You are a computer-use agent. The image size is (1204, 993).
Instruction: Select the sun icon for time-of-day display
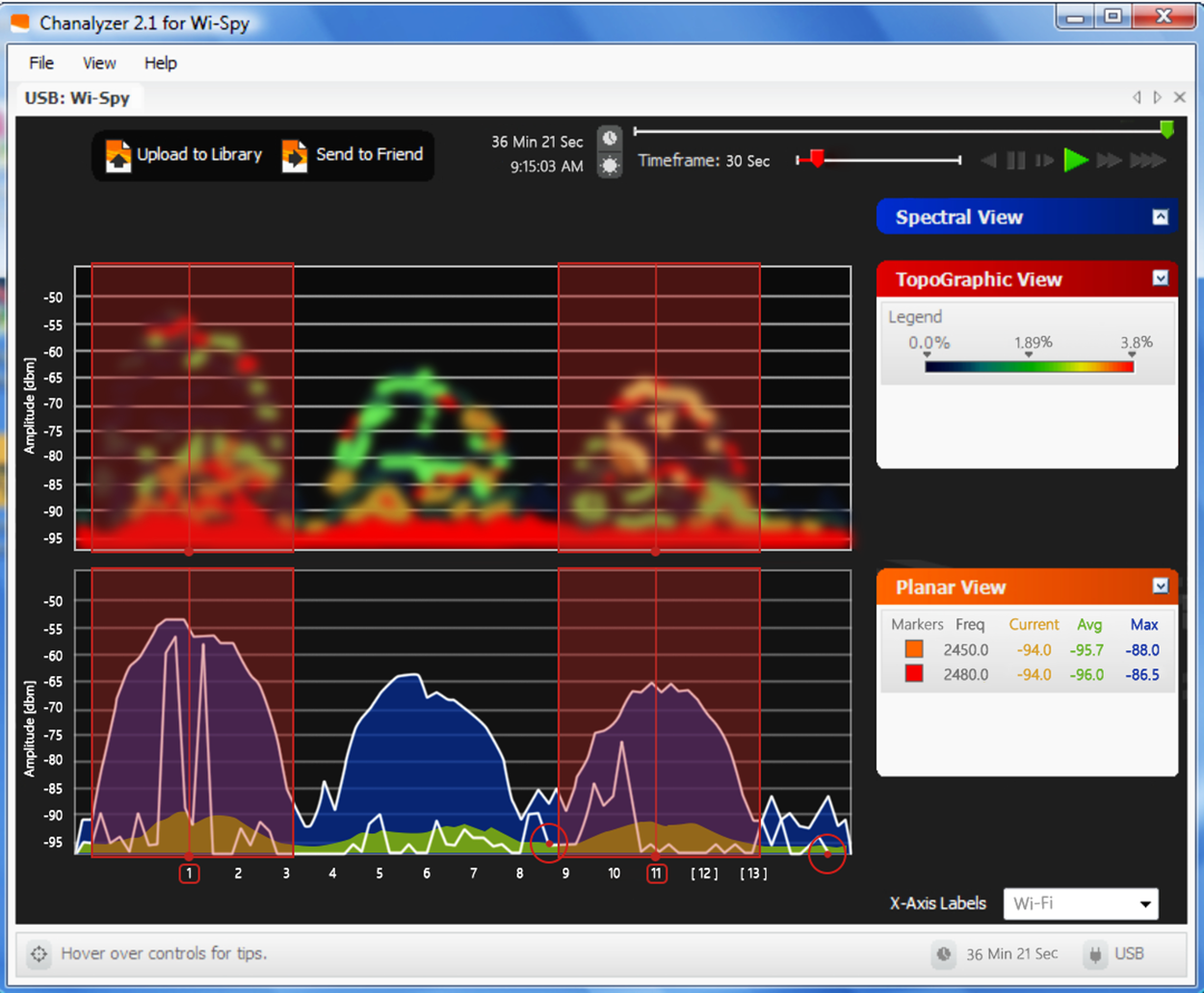pos(611,166)
